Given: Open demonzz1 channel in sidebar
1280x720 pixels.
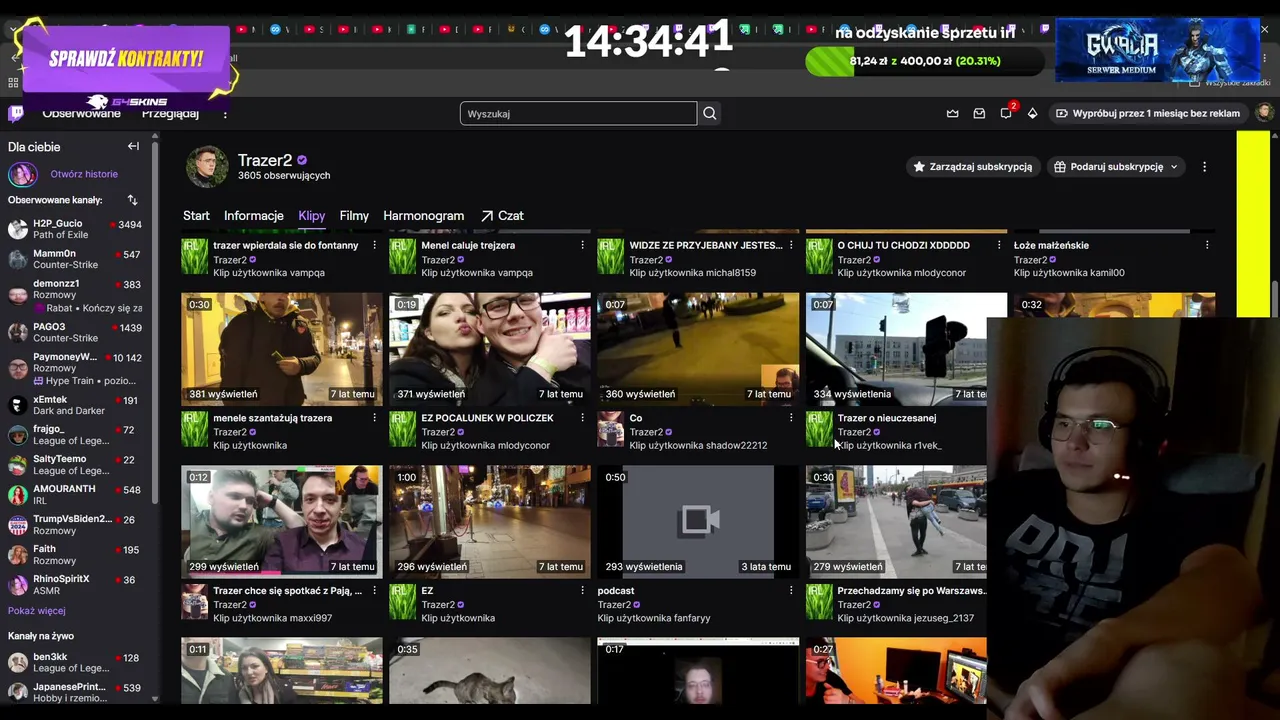Looking at the screenshot, I should pyautogui.click(x=76, y=296).
